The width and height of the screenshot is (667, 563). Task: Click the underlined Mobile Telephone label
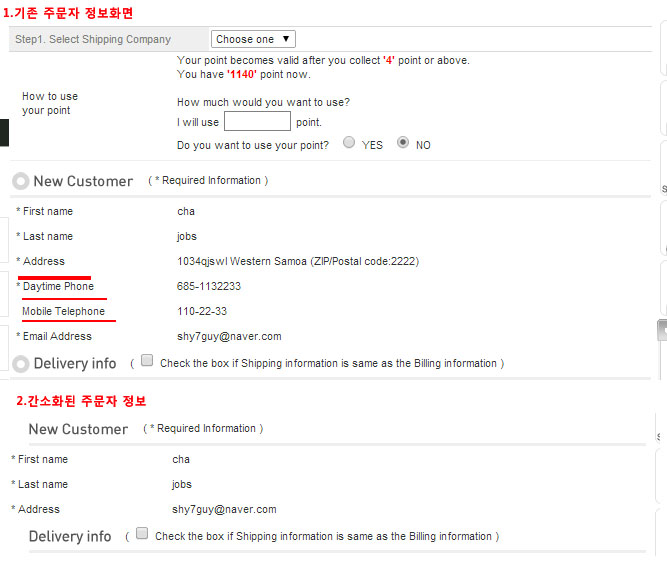63,312
